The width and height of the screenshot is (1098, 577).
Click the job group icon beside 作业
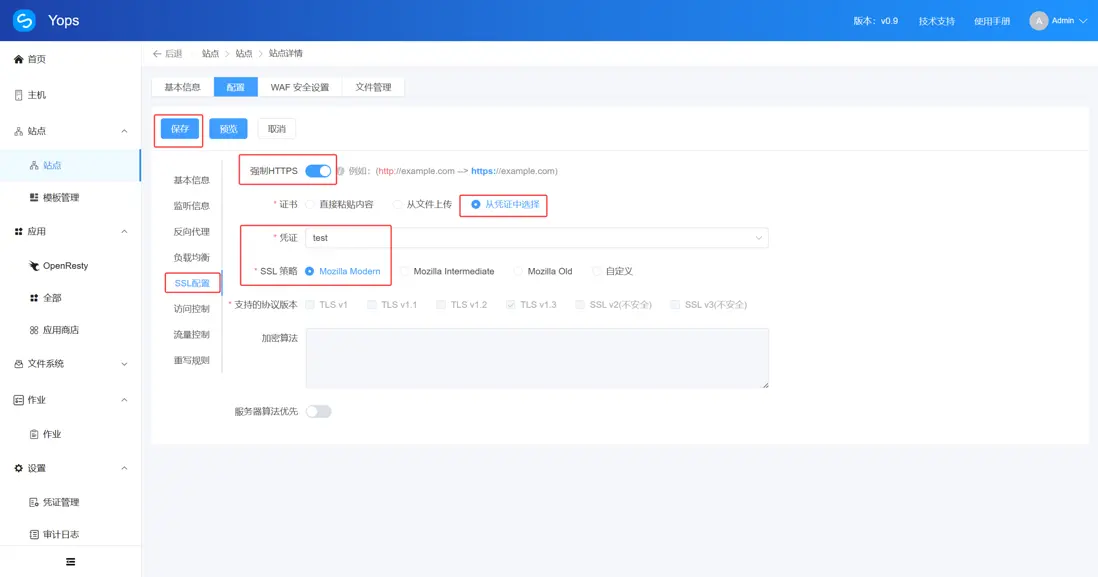coord(19,400)
